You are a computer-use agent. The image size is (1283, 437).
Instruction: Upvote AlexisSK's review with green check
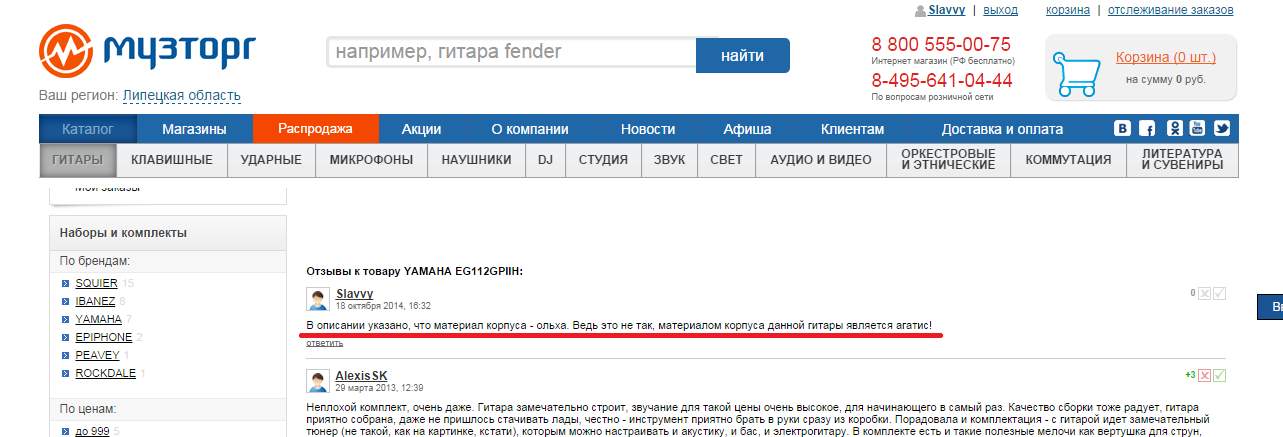[1219, 375]
